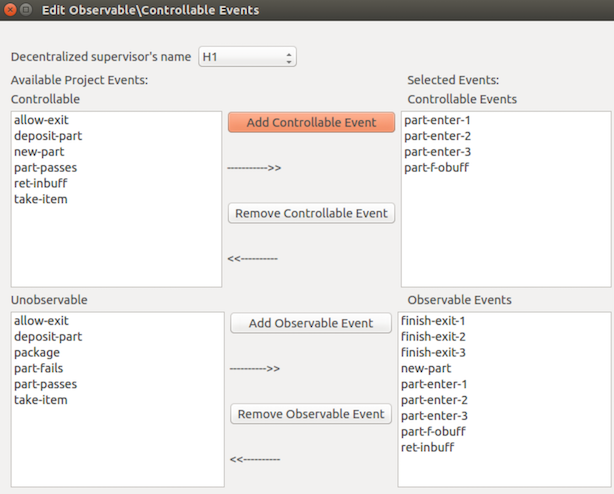The width and height of the screenshot is (614, 494).
Task: Select ret-inbuff in the available Controllable list
Action: coord(42,184)
